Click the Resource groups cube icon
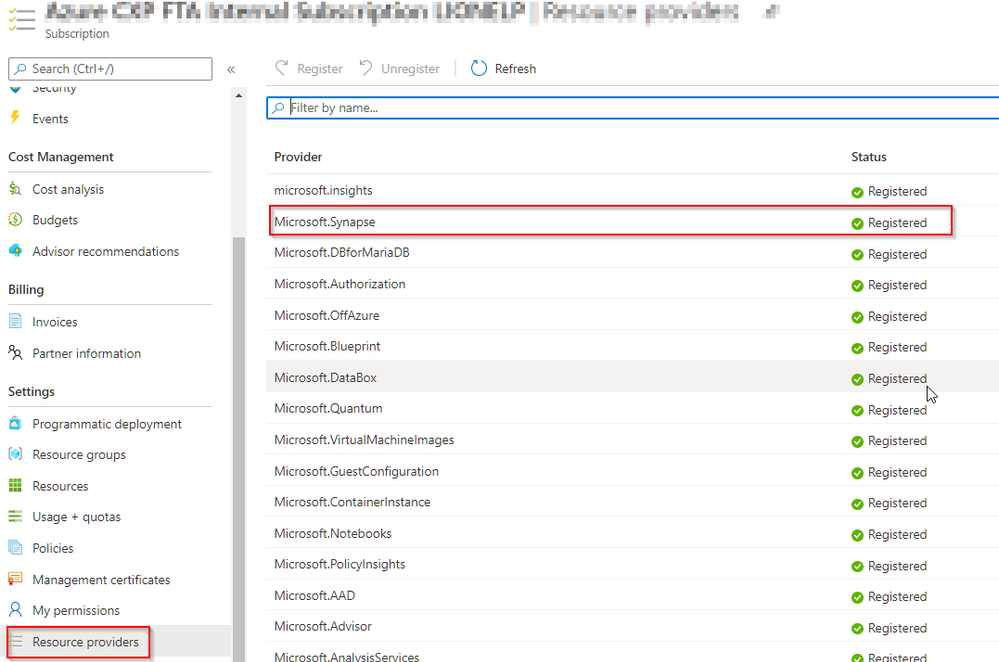The height and width of the screenshot is (662, 999). (x=15, y=454)
